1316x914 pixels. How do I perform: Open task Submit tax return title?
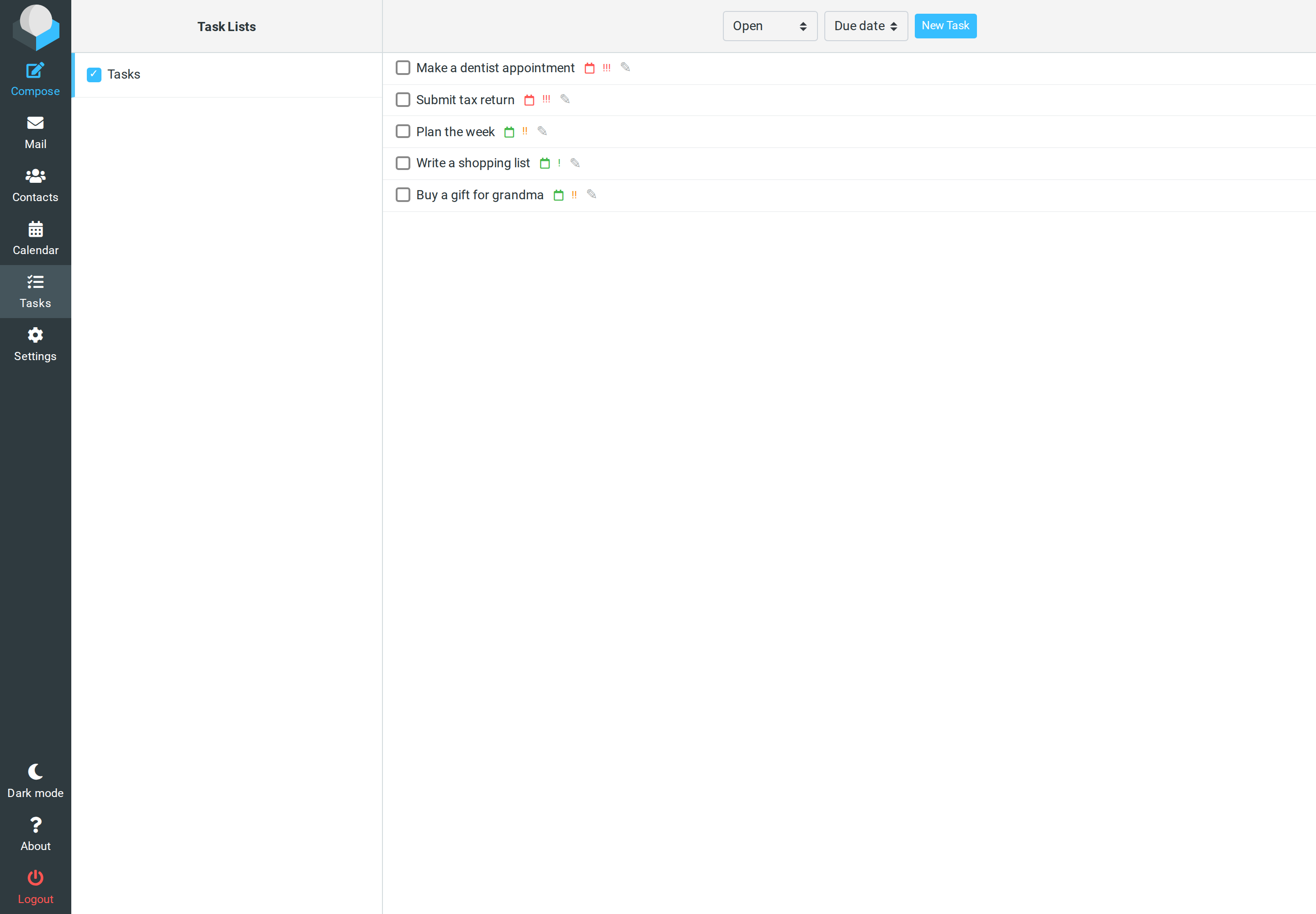click(x=465, y=100)
